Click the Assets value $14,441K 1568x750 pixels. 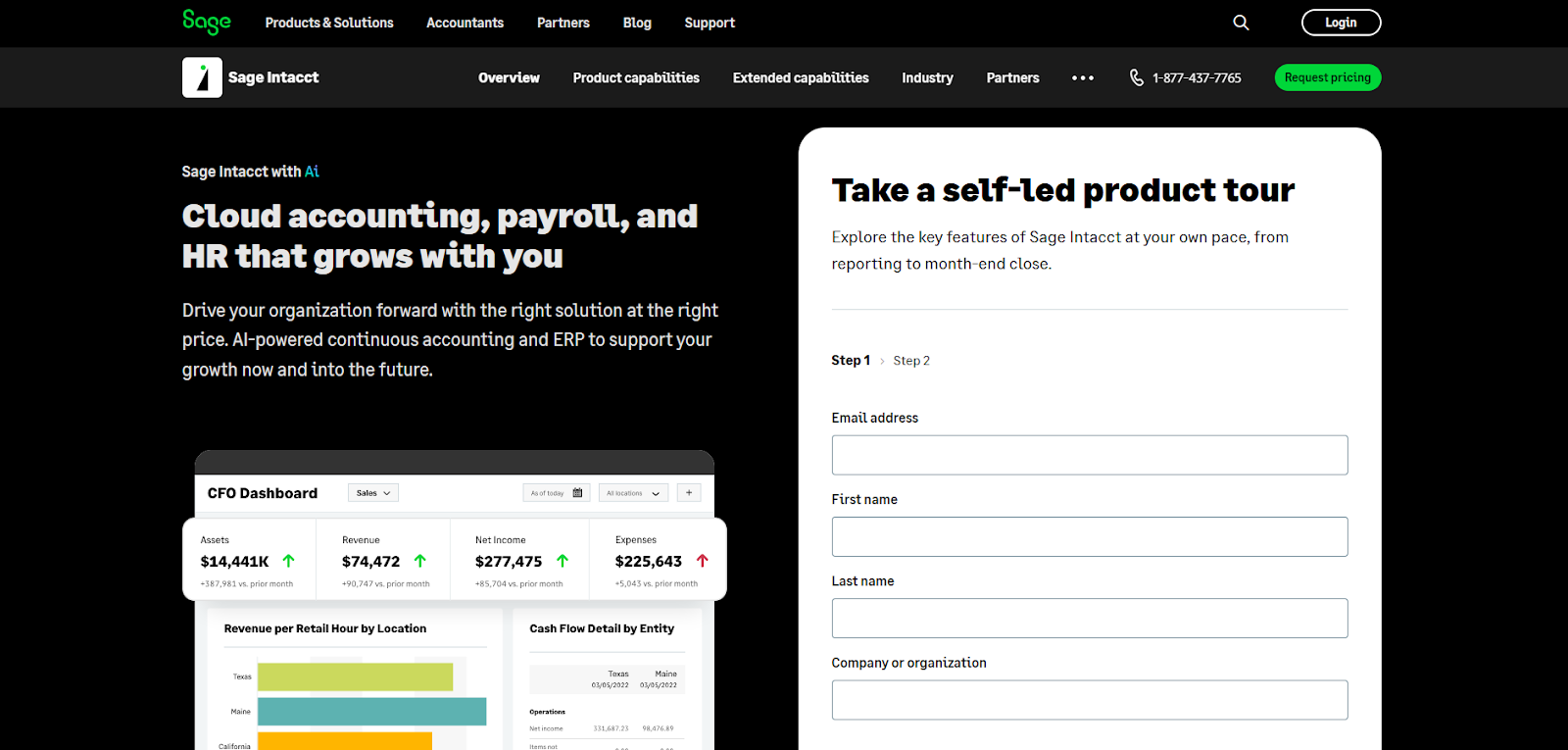pyautogui.click(x=234, y=562)
